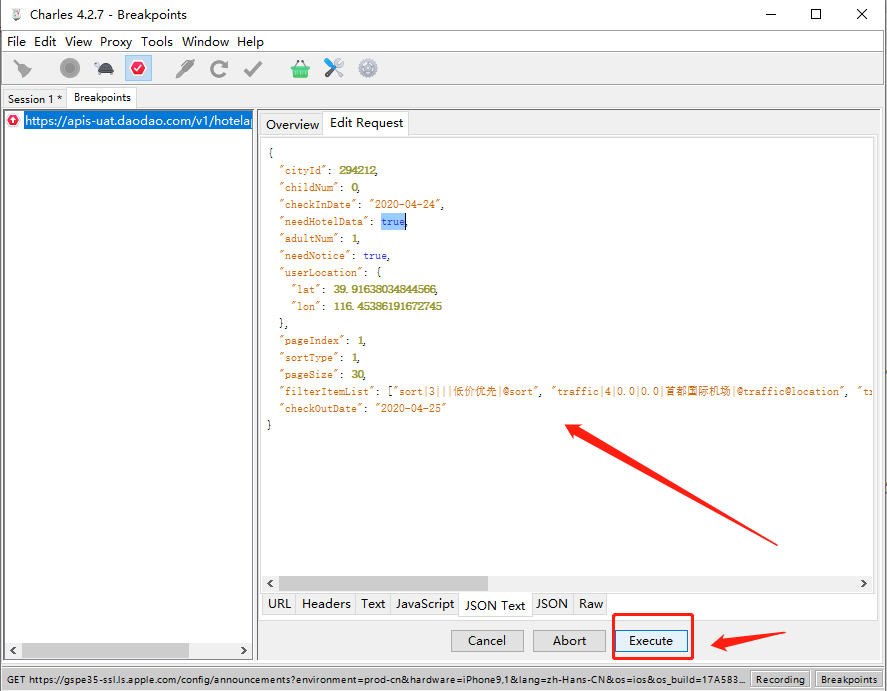Open the Tools menu

tap(157, 42)
